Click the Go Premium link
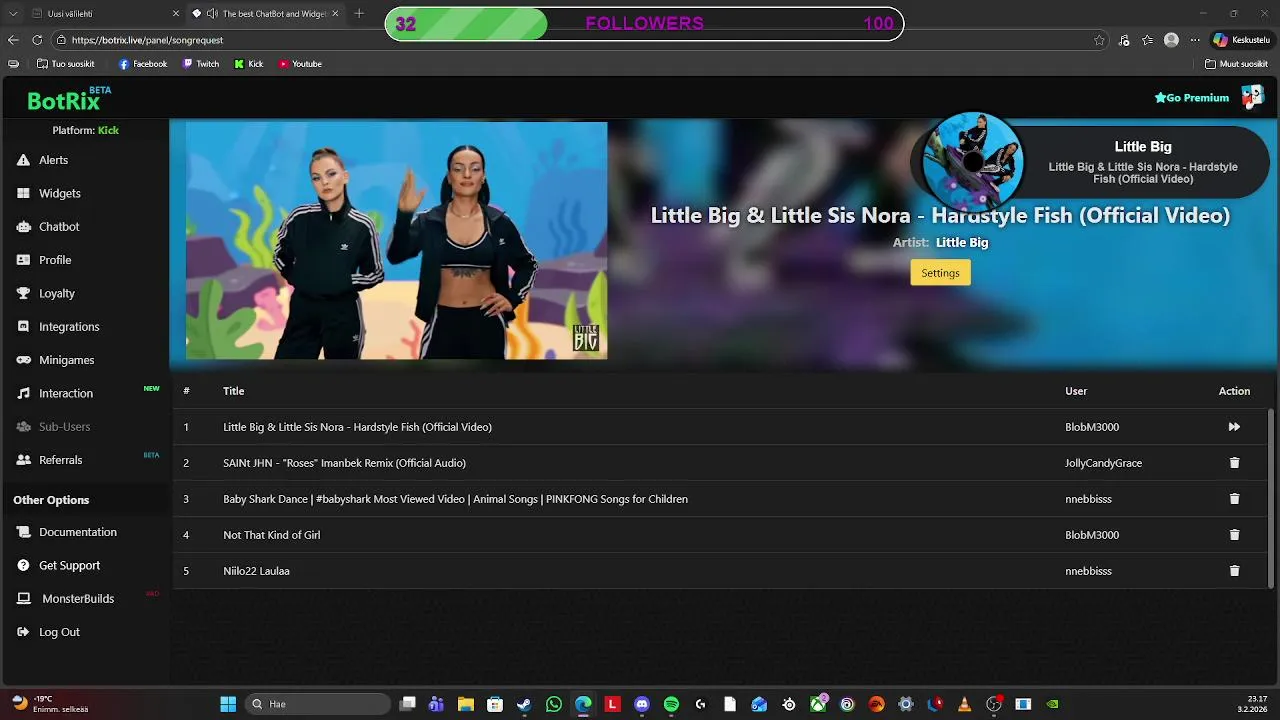 coord(1191,98)
